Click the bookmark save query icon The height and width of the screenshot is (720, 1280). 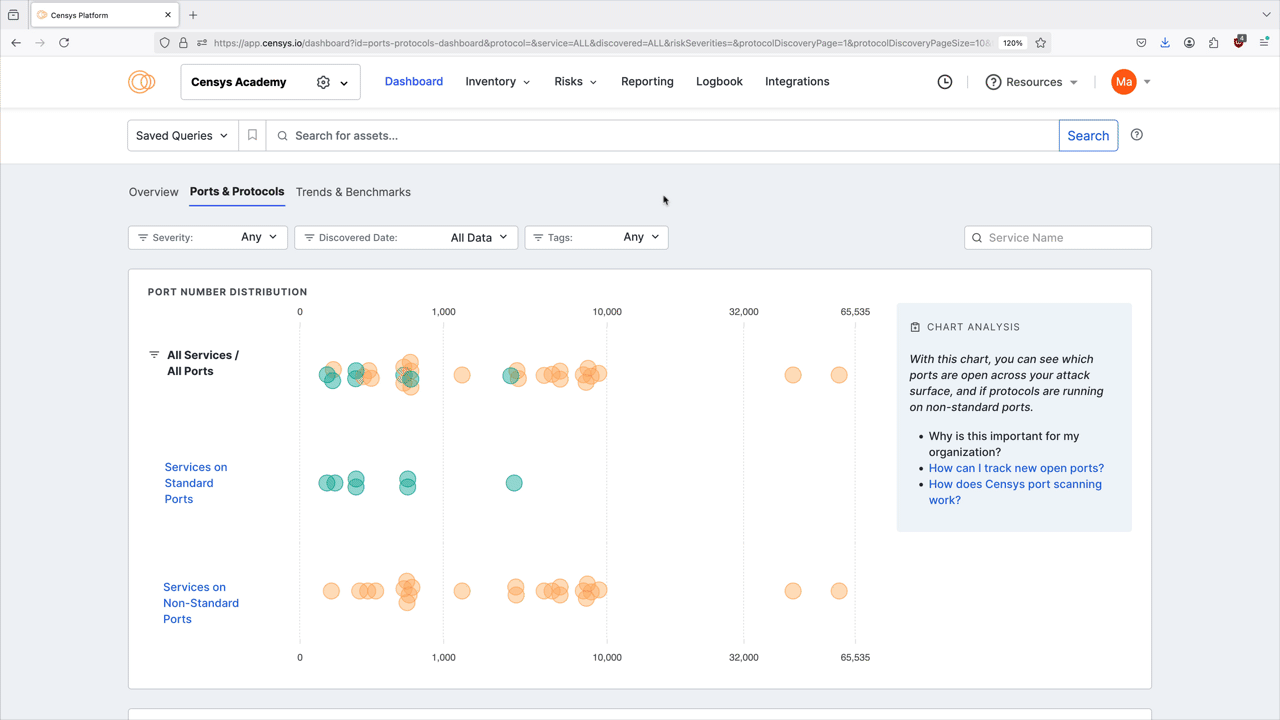coord(252,135)
